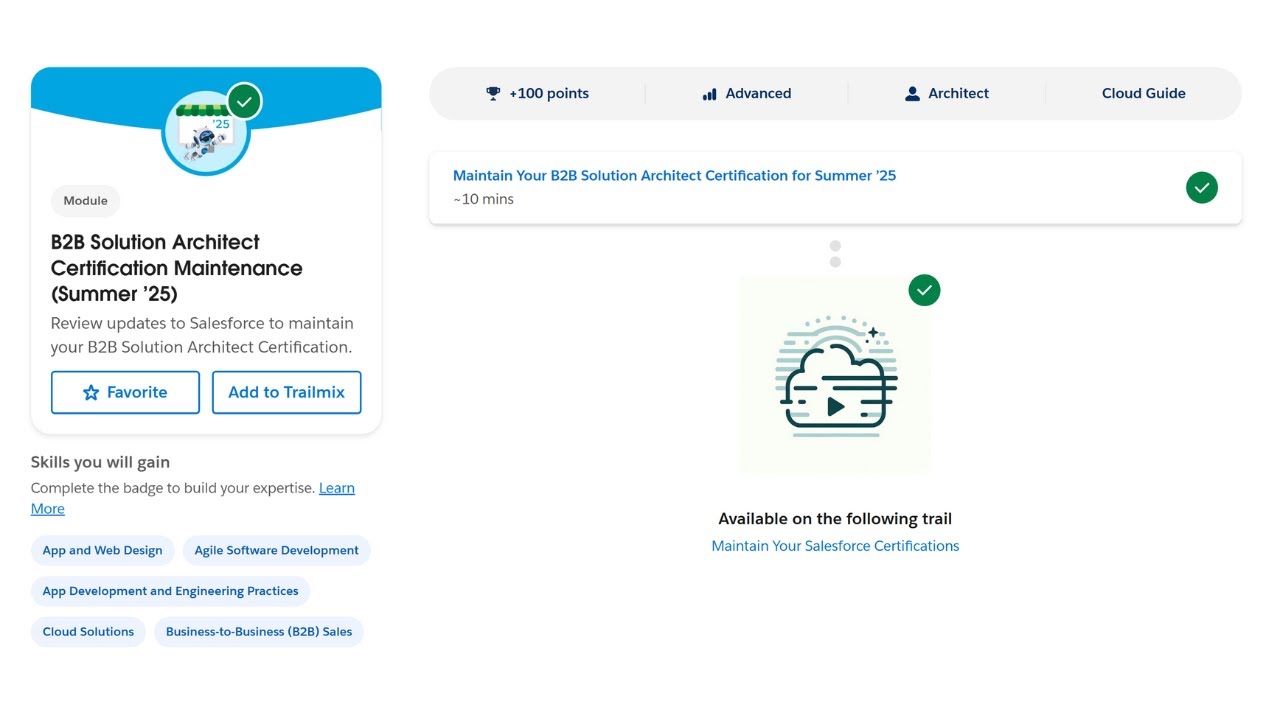1280x720 pixels.
Task: Click green checkmark above the cloud trail image
Action: tap(924, 290)
